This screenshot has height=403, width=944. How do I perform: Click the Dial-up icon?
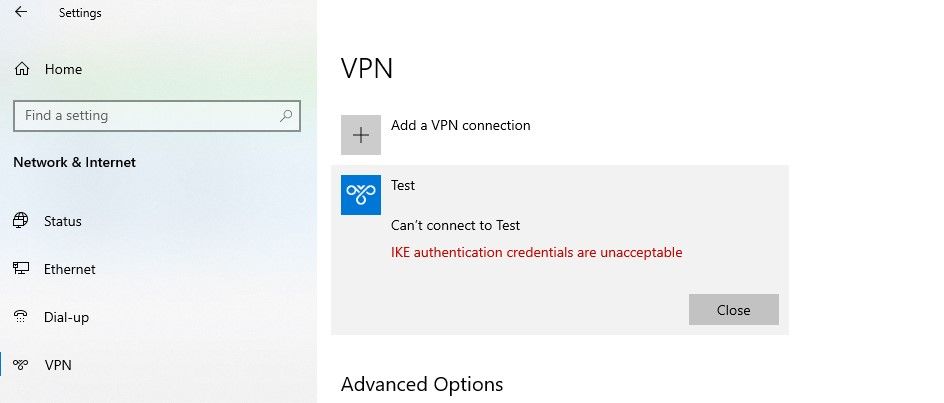click(21, 317)
